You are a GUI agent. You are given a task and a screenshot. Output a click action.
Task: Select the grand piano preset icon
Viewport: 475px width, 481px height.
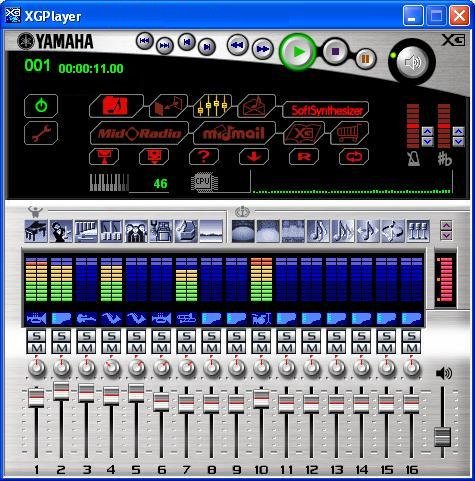click(36, 231)
